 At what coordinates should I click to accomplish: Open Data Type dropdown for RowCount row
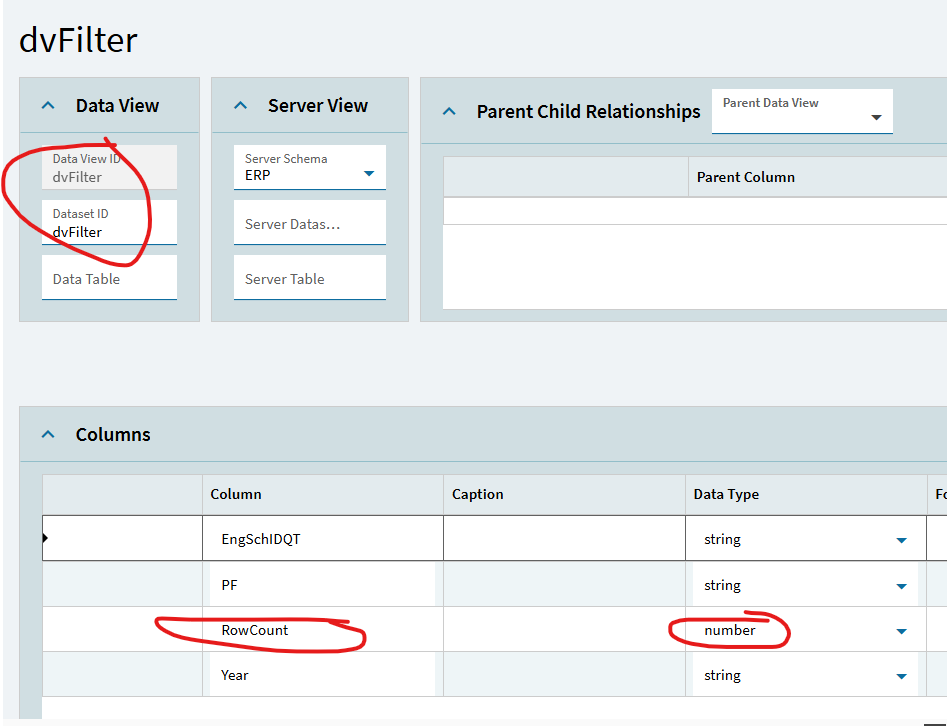pyautogui.click(x=901, y=631)
